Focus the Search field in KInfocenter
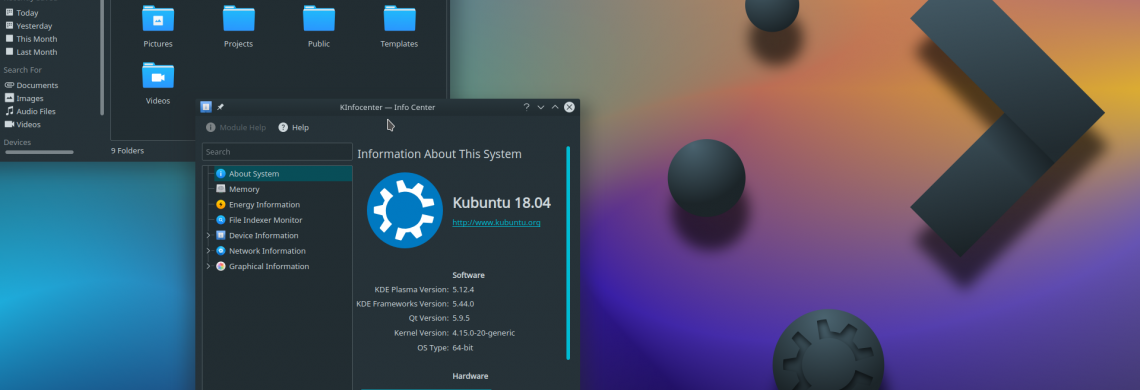This screenshot has width=1140, height=390. click(277, 151)
